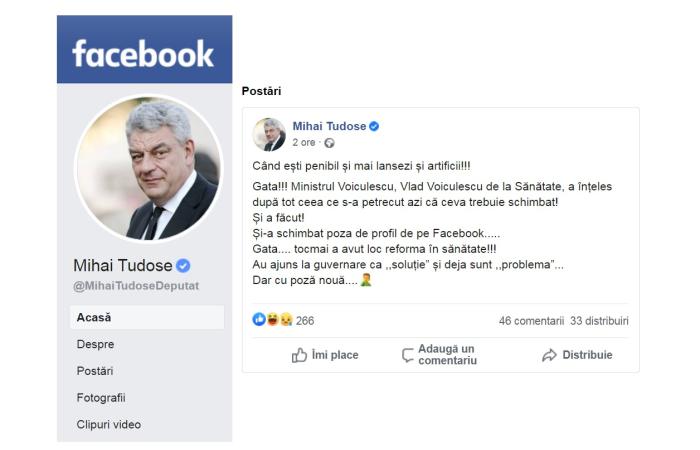700x450 pixels.
Task: View the 46 comentarii on the post
Action: [x=531, y=321]
